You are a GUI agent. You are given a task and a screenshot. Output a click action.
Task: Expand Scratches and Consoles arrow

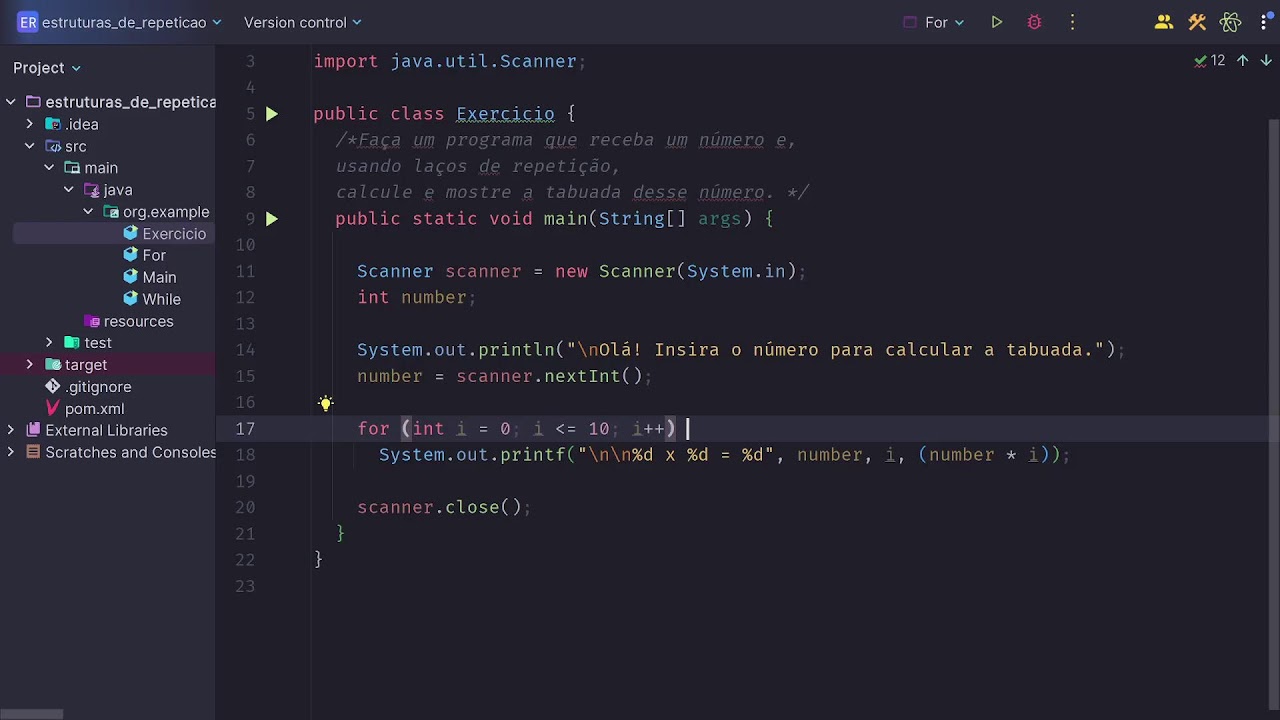(x=11, y=452)
